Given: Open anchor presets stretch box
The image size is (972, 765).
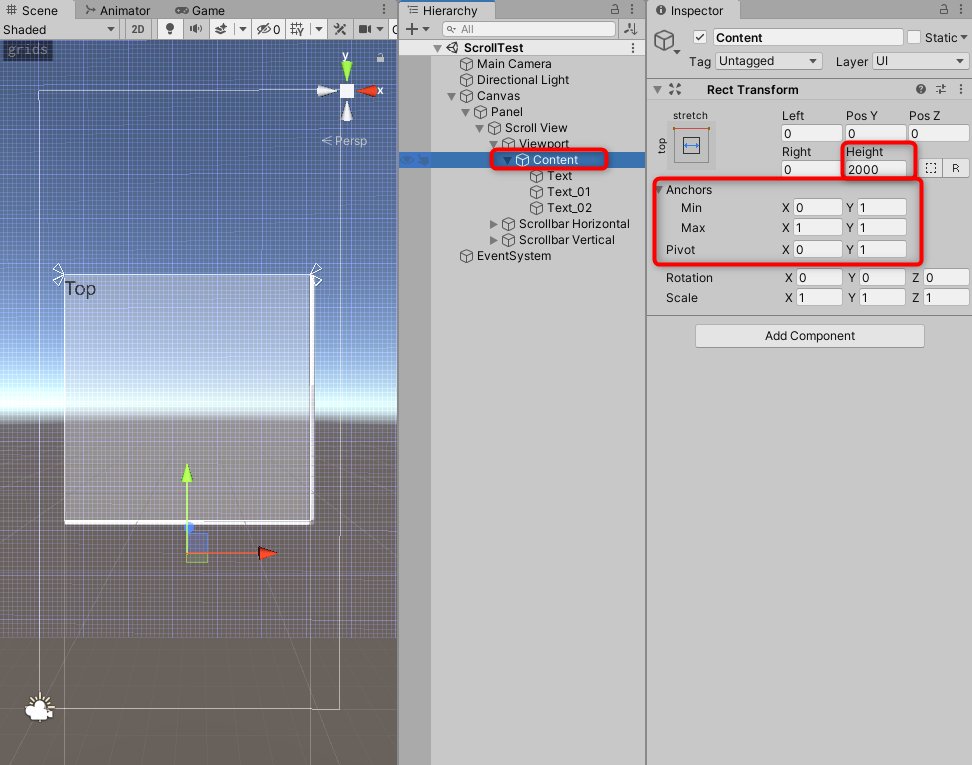Looking at the screenshot, I should pos(691,146).
